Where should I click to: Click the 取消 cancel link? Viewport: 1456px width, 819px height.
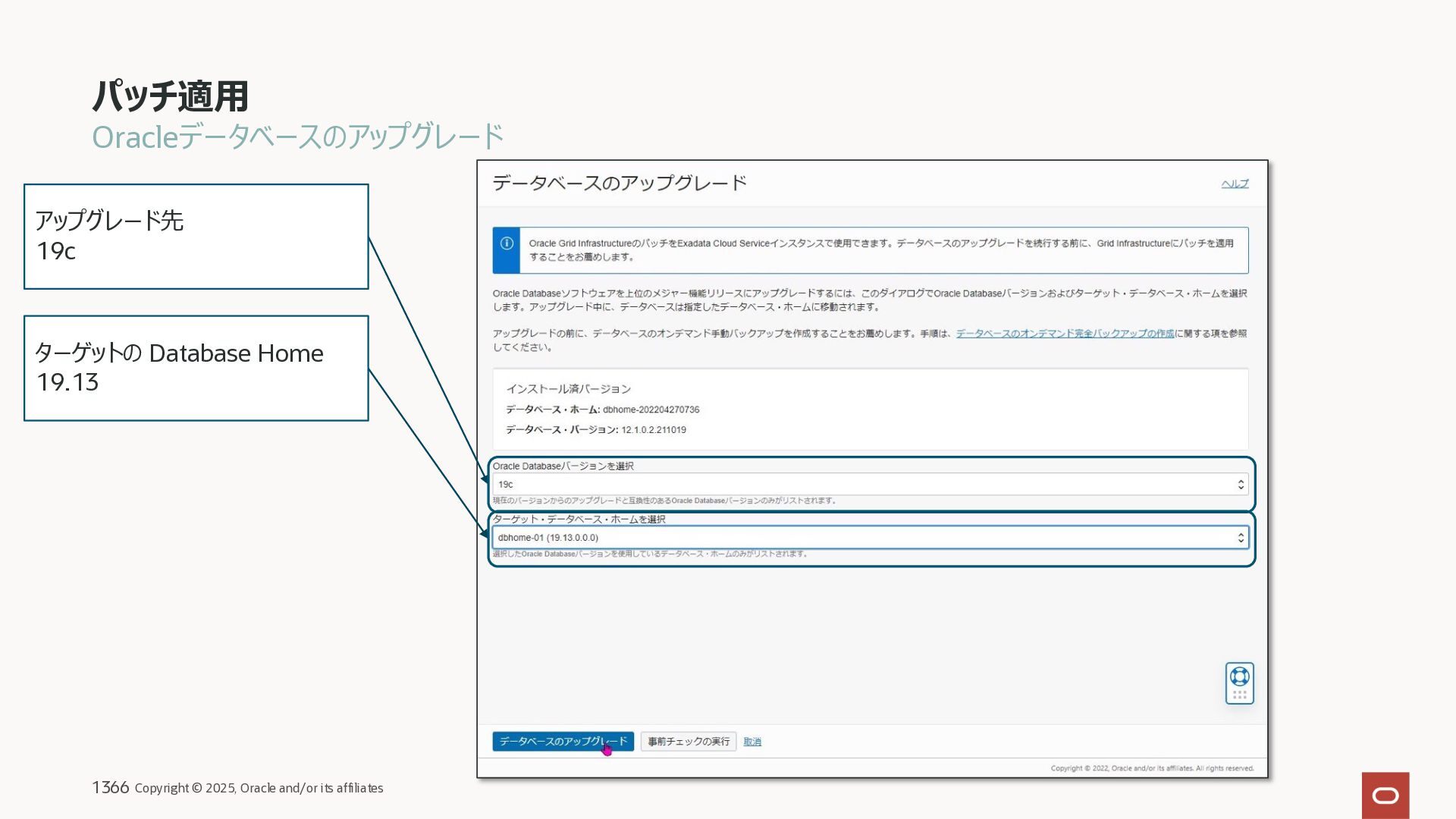[752, 742]
